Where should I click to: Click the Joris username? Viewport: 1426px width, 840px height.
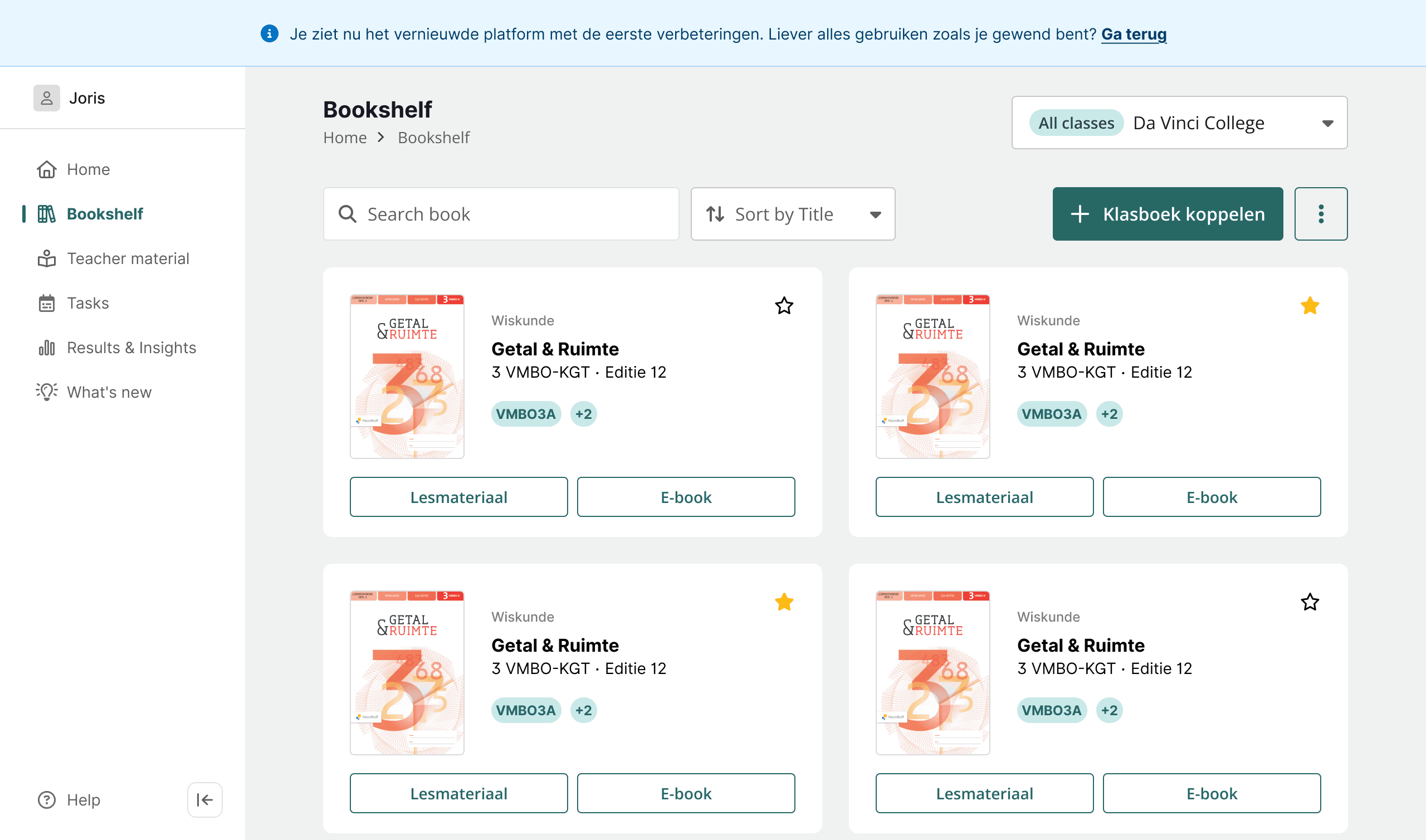pyautogui.click(x=86, y=98)
